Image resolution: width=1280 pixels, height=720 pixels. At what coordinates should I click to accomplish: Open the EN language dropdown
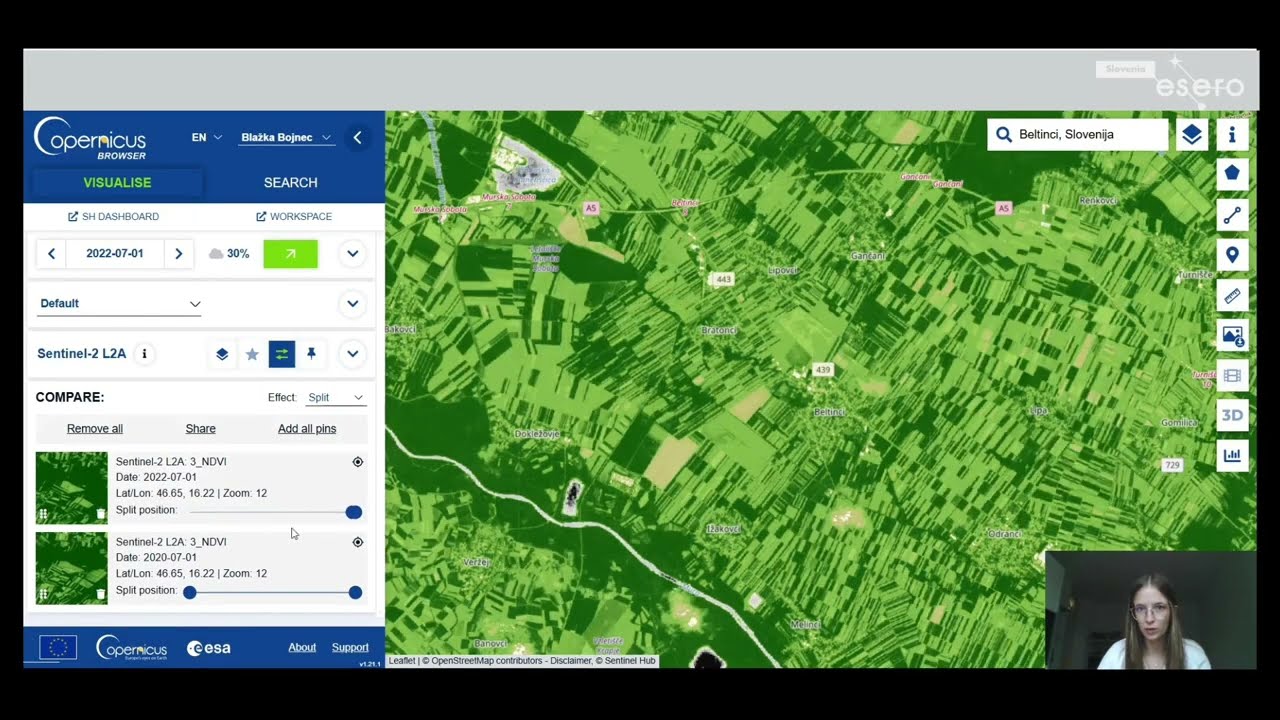point(207,138)
